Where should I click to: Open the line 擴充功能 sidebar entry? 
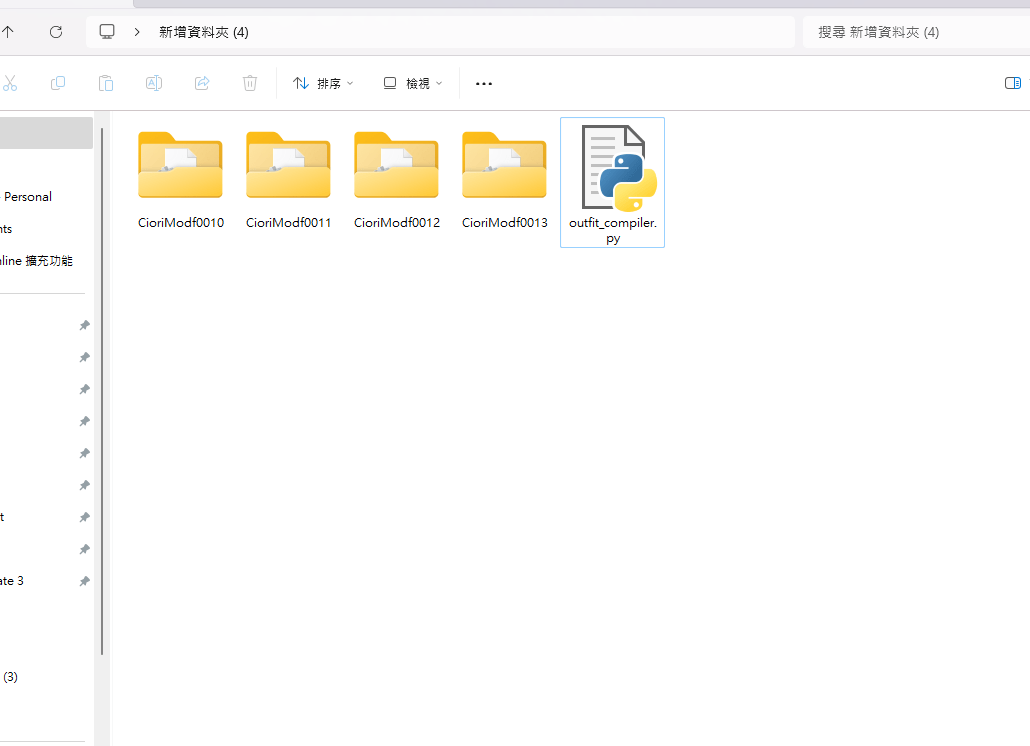click(x=36, y=261)
